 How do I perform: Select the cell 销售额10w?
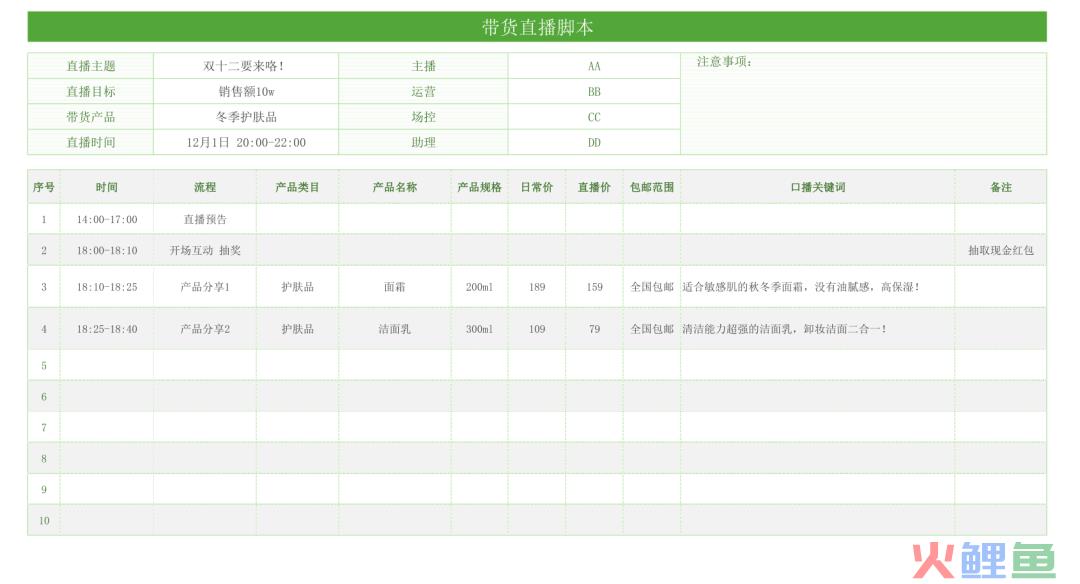coord(246,92)
